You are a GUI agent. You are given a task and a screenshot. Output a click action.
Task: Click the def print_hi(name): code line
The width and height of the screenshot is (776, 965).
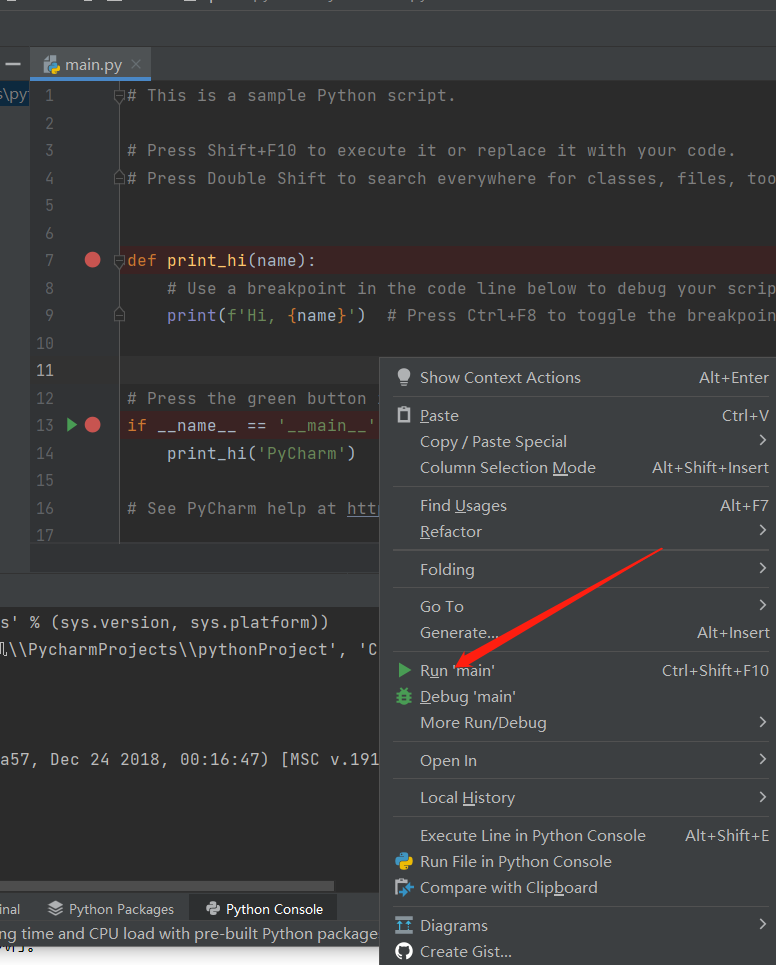(x=222, y=260)
